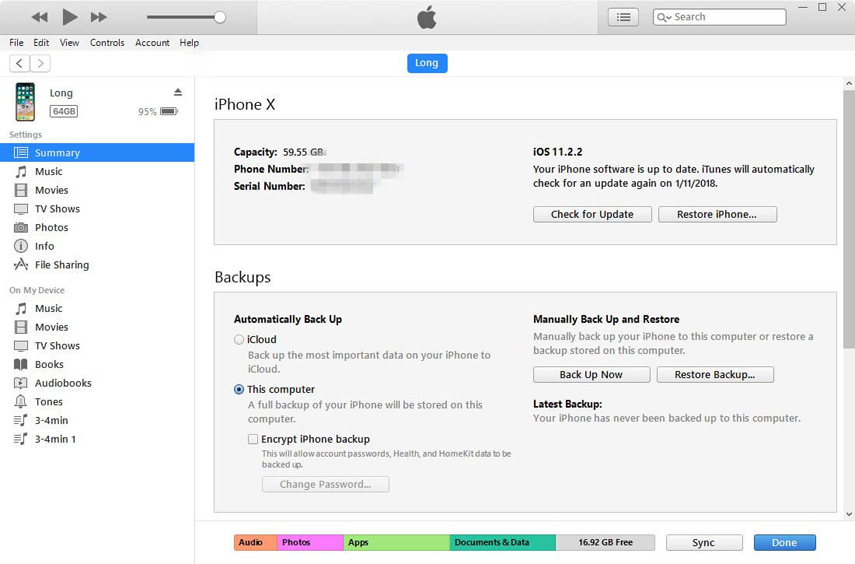Click Movies icon under On My Device
The height and width of the screenshot is (564, 855).
point(21,327)
